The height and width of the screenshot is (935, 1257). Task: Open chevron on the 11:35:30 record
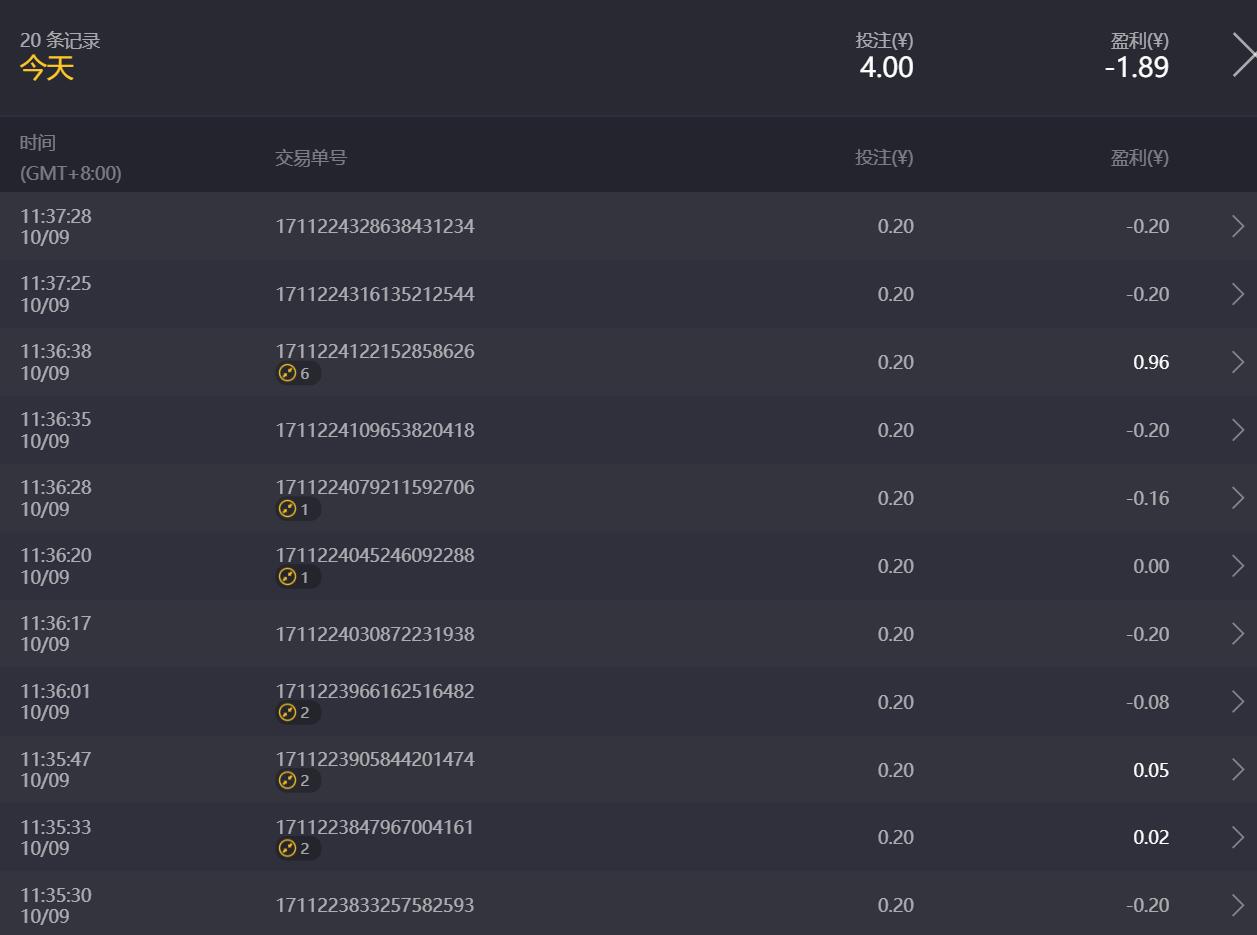[1238, 906]
